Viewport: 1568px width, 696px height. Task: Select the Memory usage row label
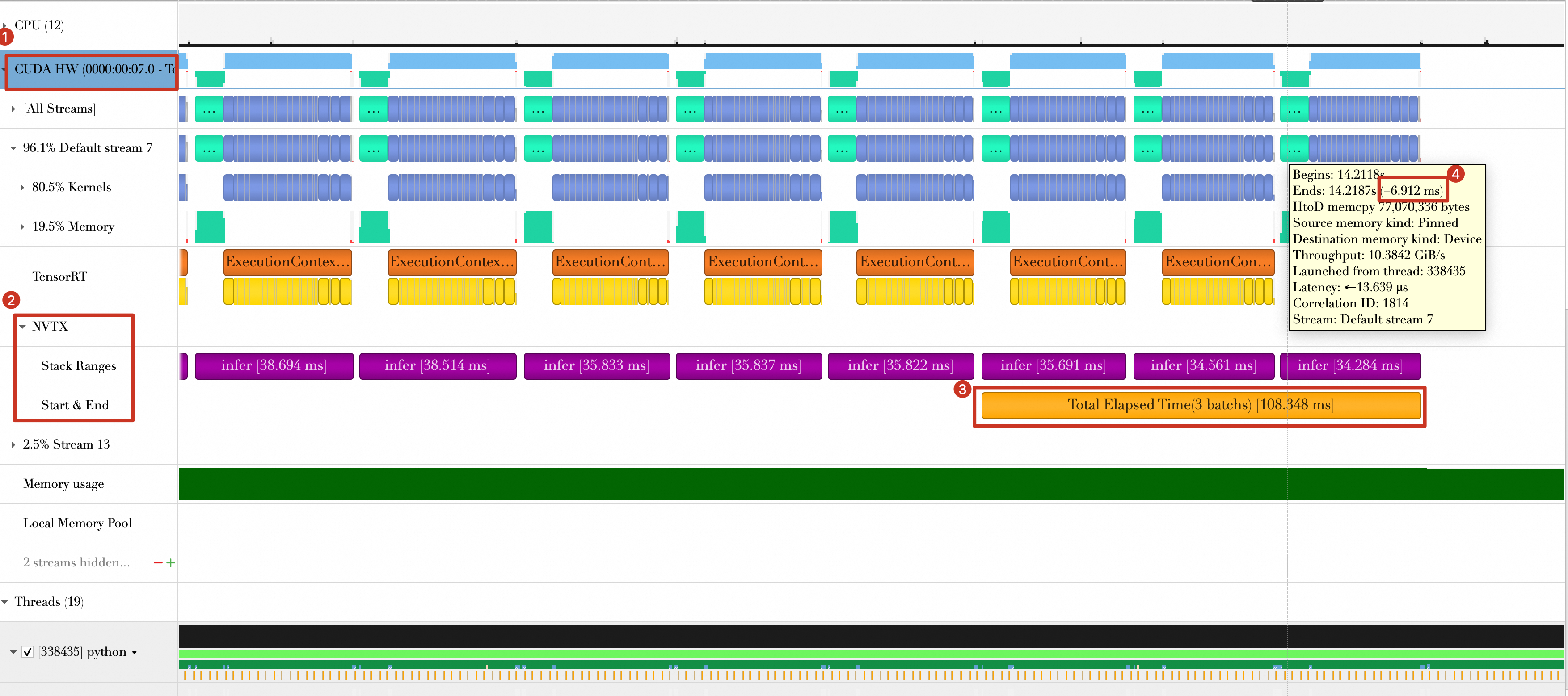pos(63,484)
